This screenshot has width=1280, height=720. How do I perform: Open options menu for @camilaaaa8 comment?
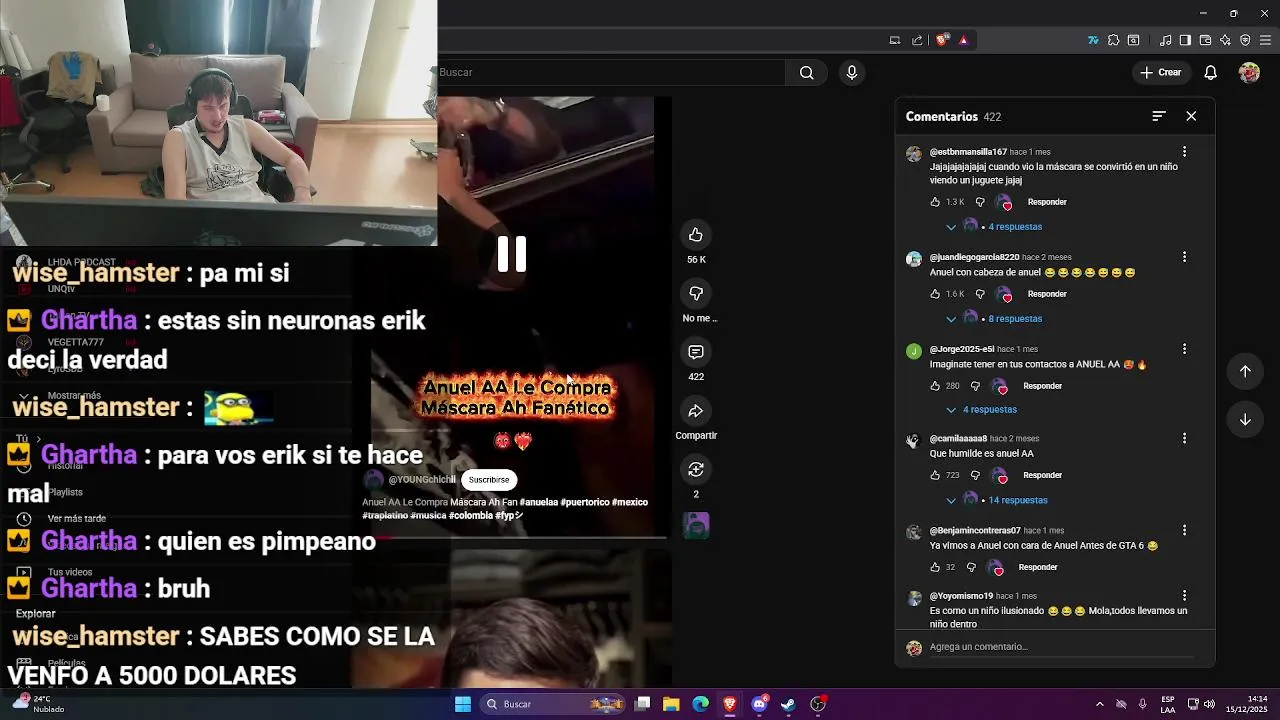click(x=1184, y=438)
